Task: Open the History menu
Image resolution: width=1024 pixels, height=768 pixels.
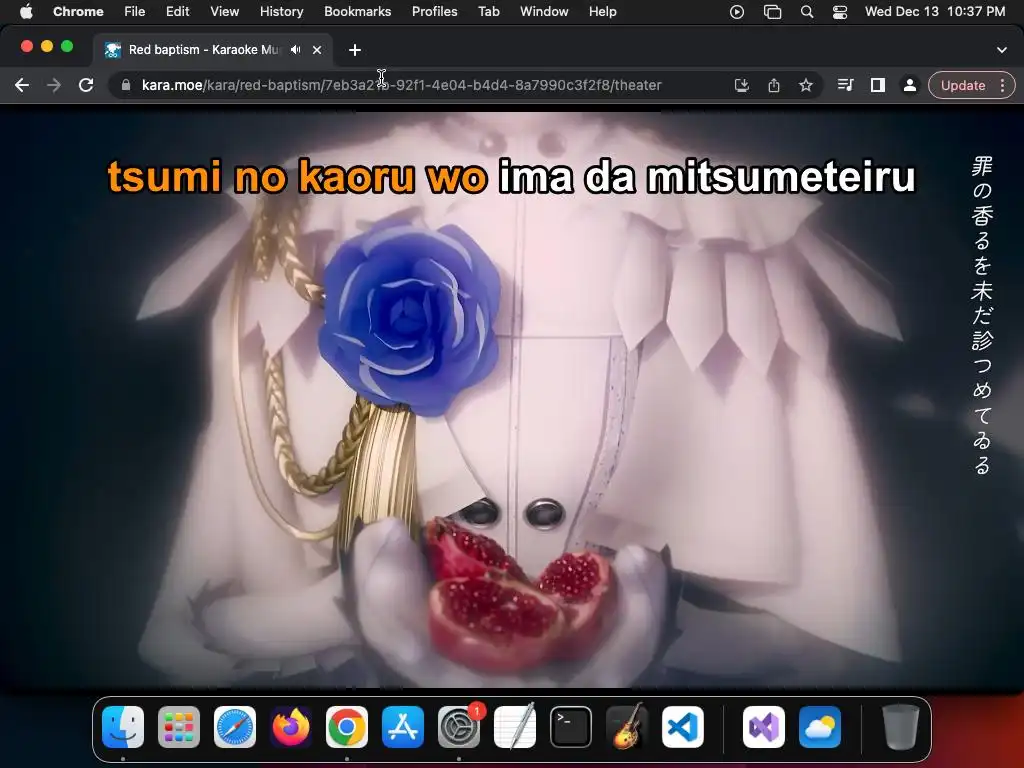Action: pos(281,11)
